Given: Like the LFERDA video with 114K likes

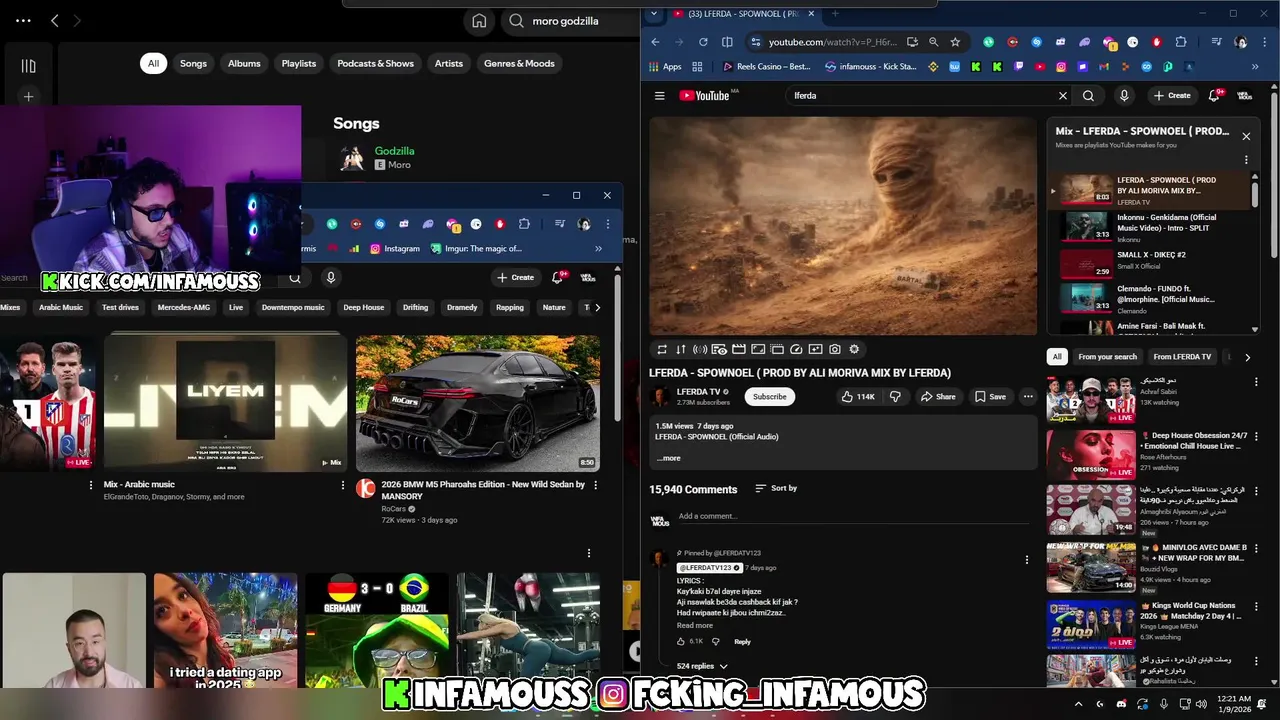Looking at the screenshot, I should tap(858, 397).
